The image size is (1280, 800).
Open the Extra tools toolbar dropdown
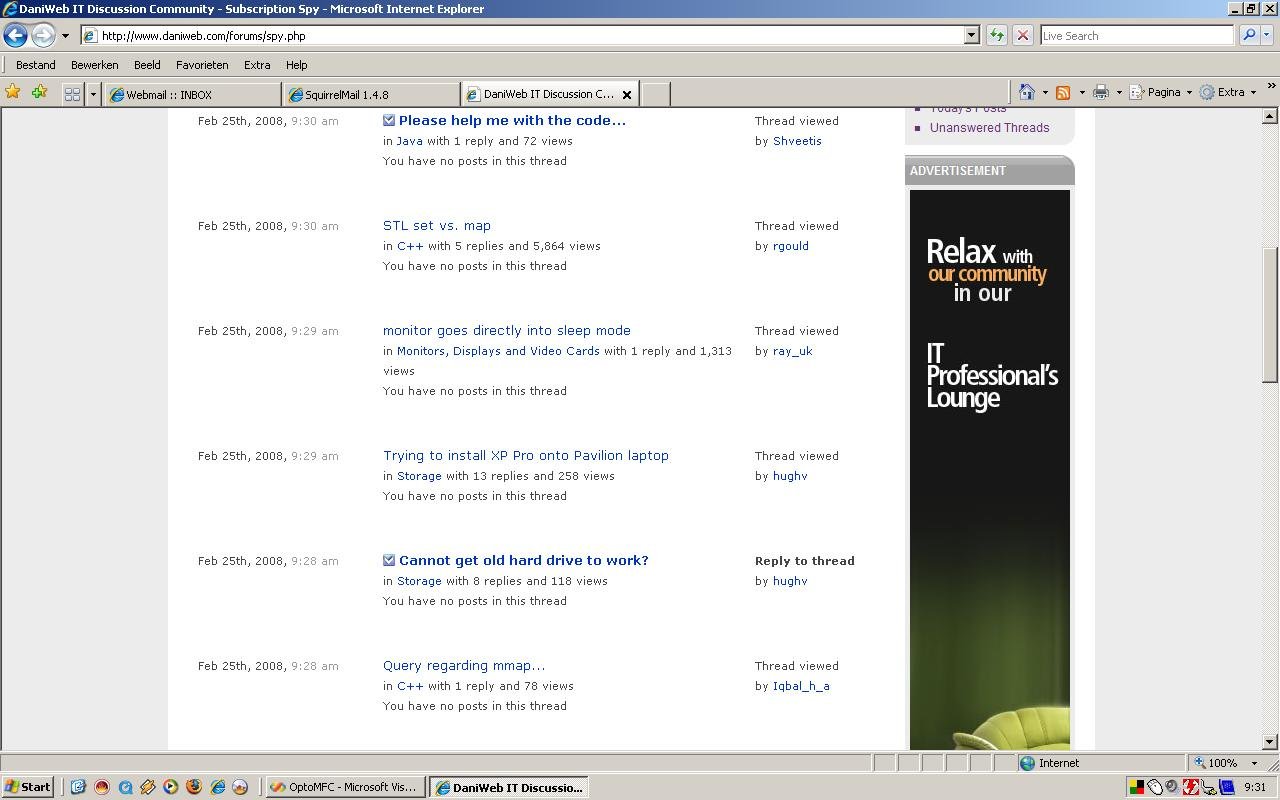[x=1227, y=92]
